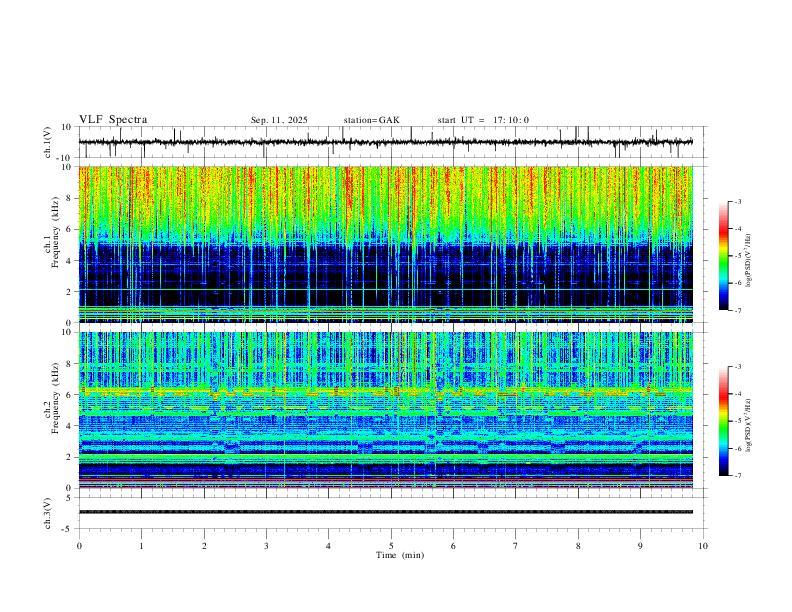
Task: Click the time axis tick label "7"
Action: point(516,546)
